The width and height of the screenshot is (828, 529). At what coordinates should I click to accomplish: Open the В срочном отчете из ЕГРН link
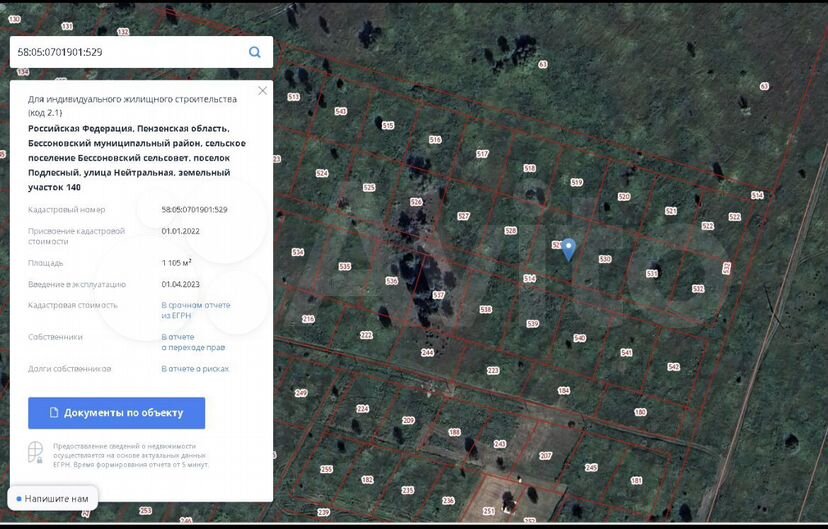(196, 310)
